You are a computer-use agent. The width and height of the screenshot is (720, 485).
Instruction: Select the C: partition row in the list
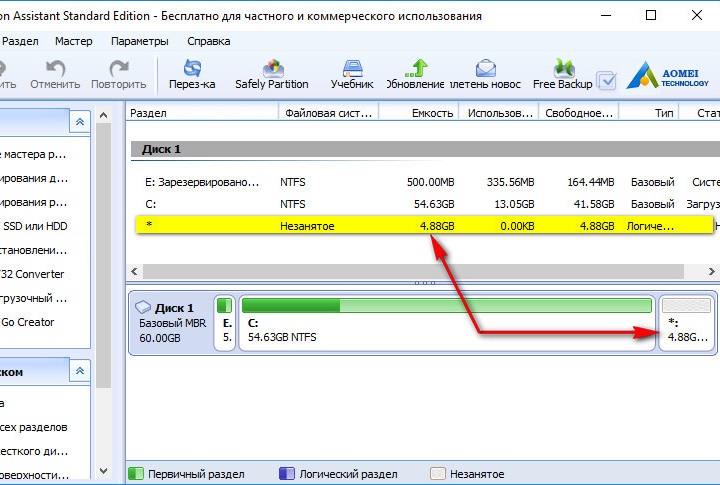pyautogui.click(x=425, y=204)
